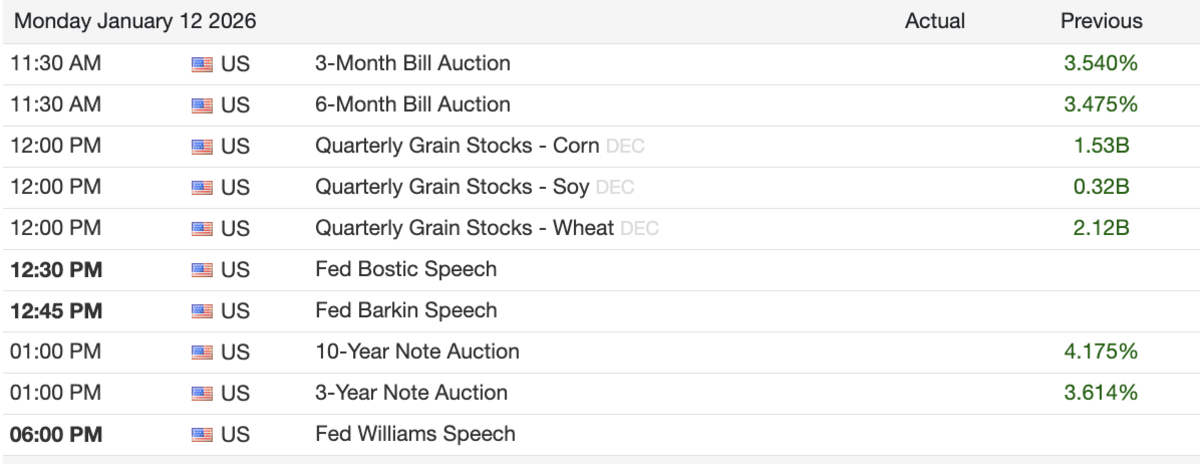Click the US flag beside 3-Month Bill Auction
1200x464 pixels.
[201, 64]
